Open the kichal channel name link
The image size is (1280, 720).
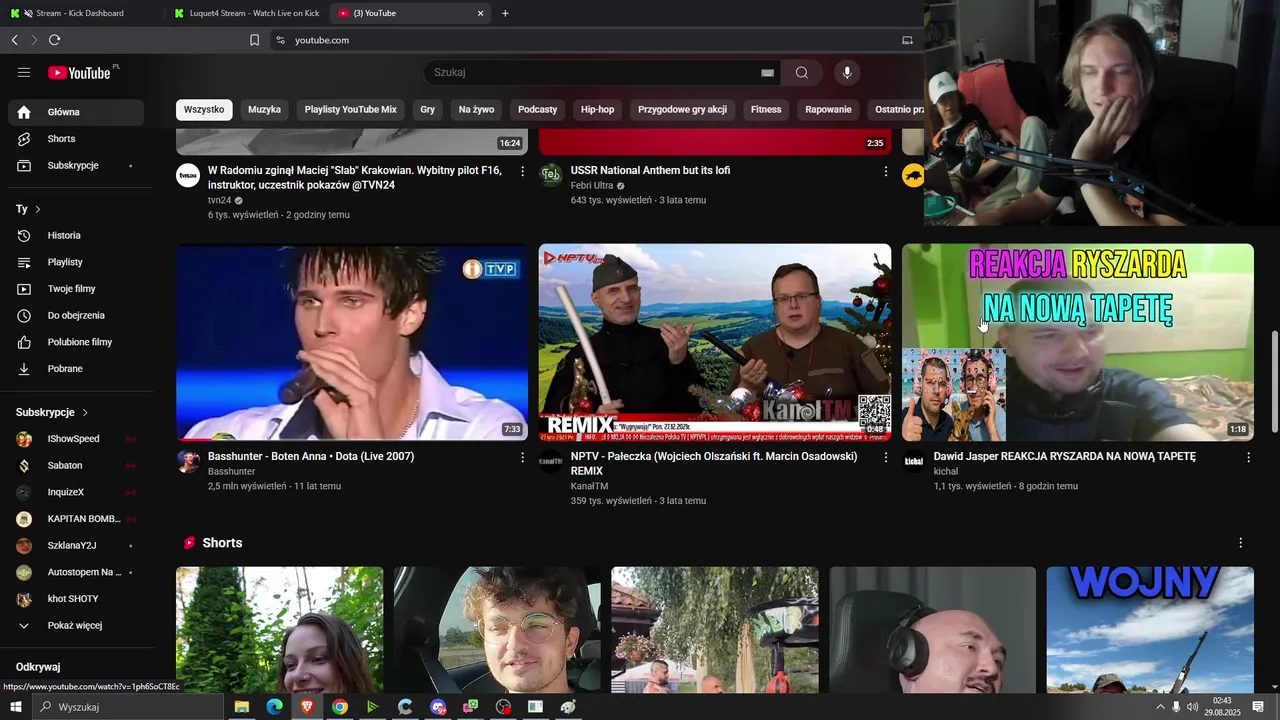pos(946,471)
